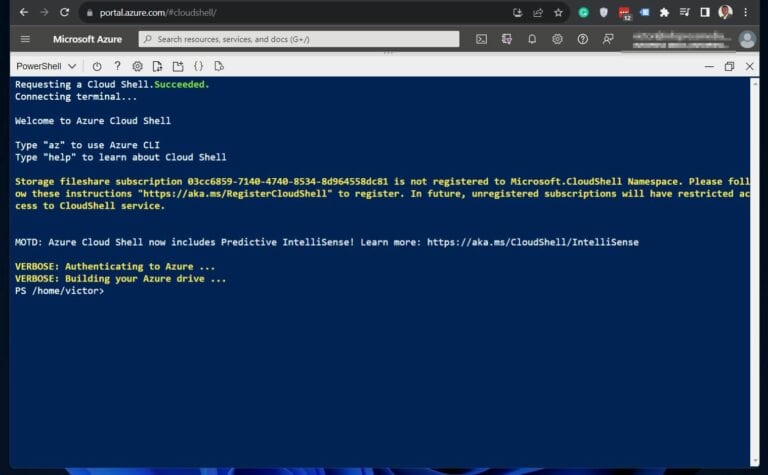This screenshot has width=768, height=475.
Task: Click the terminal vertical scrollbar
Action: (754, 272)
